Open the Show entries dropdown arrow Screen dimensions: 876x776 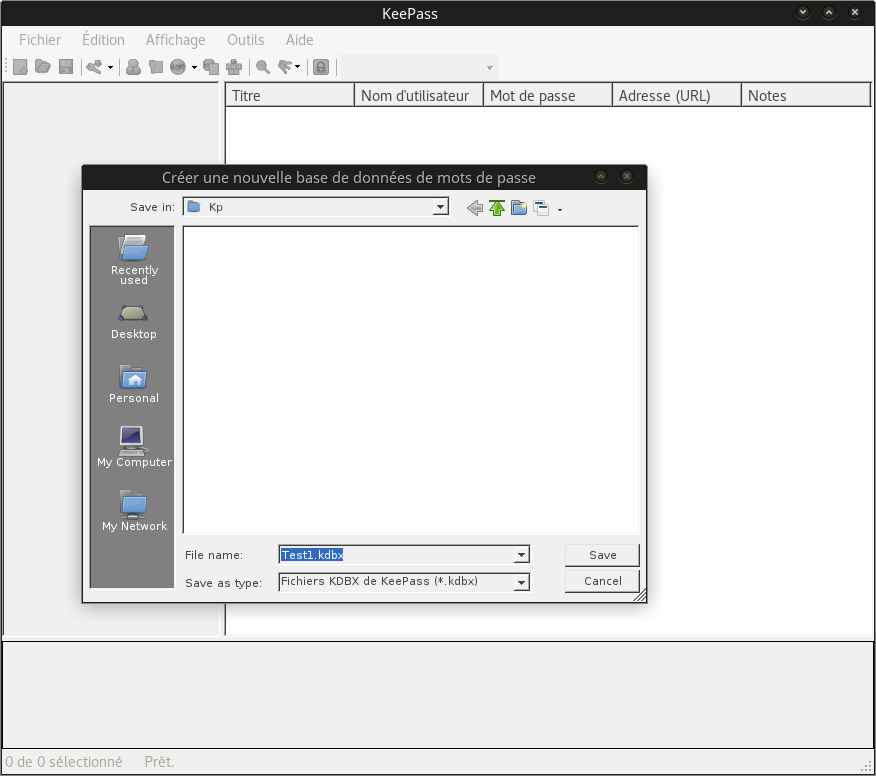pos(297,67)
